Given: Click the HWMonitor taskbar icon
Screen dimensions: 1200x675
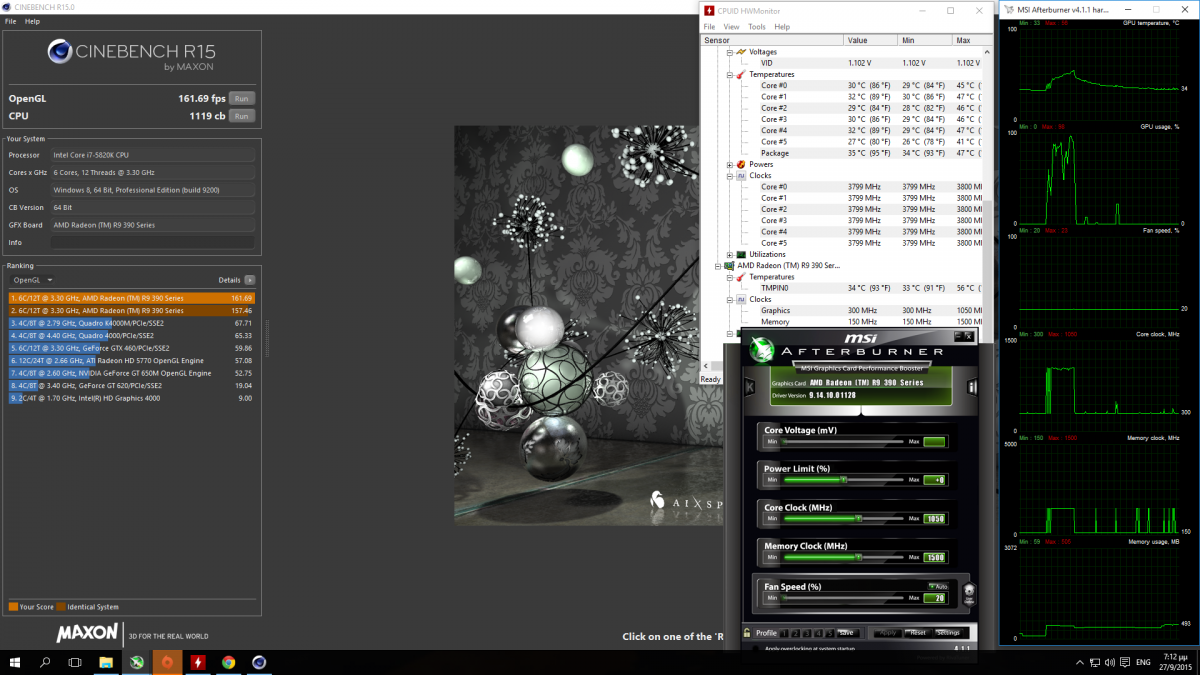Looking at the screenshot, I should [198, 662].
